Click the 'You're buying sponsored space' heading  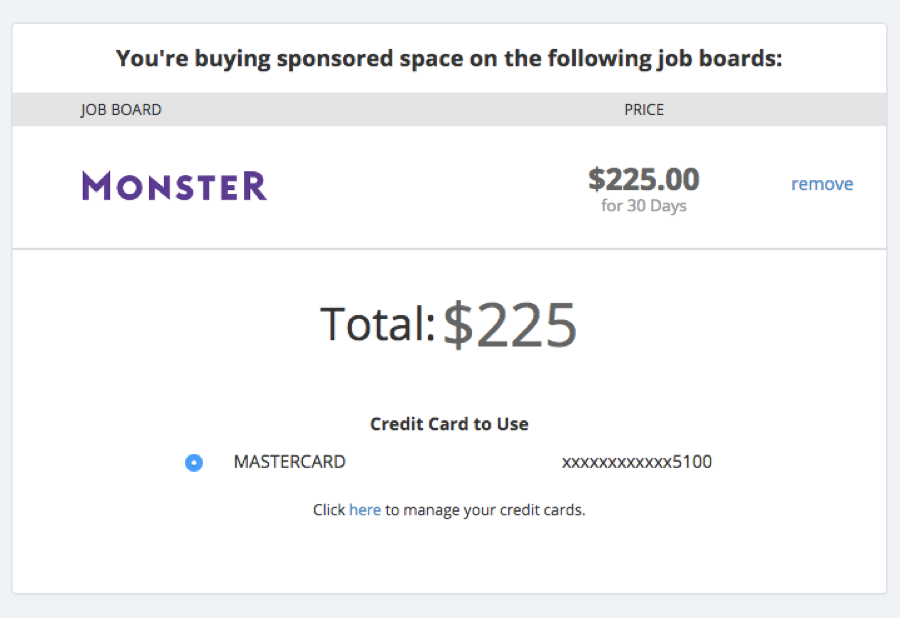[x=449, y=59]
